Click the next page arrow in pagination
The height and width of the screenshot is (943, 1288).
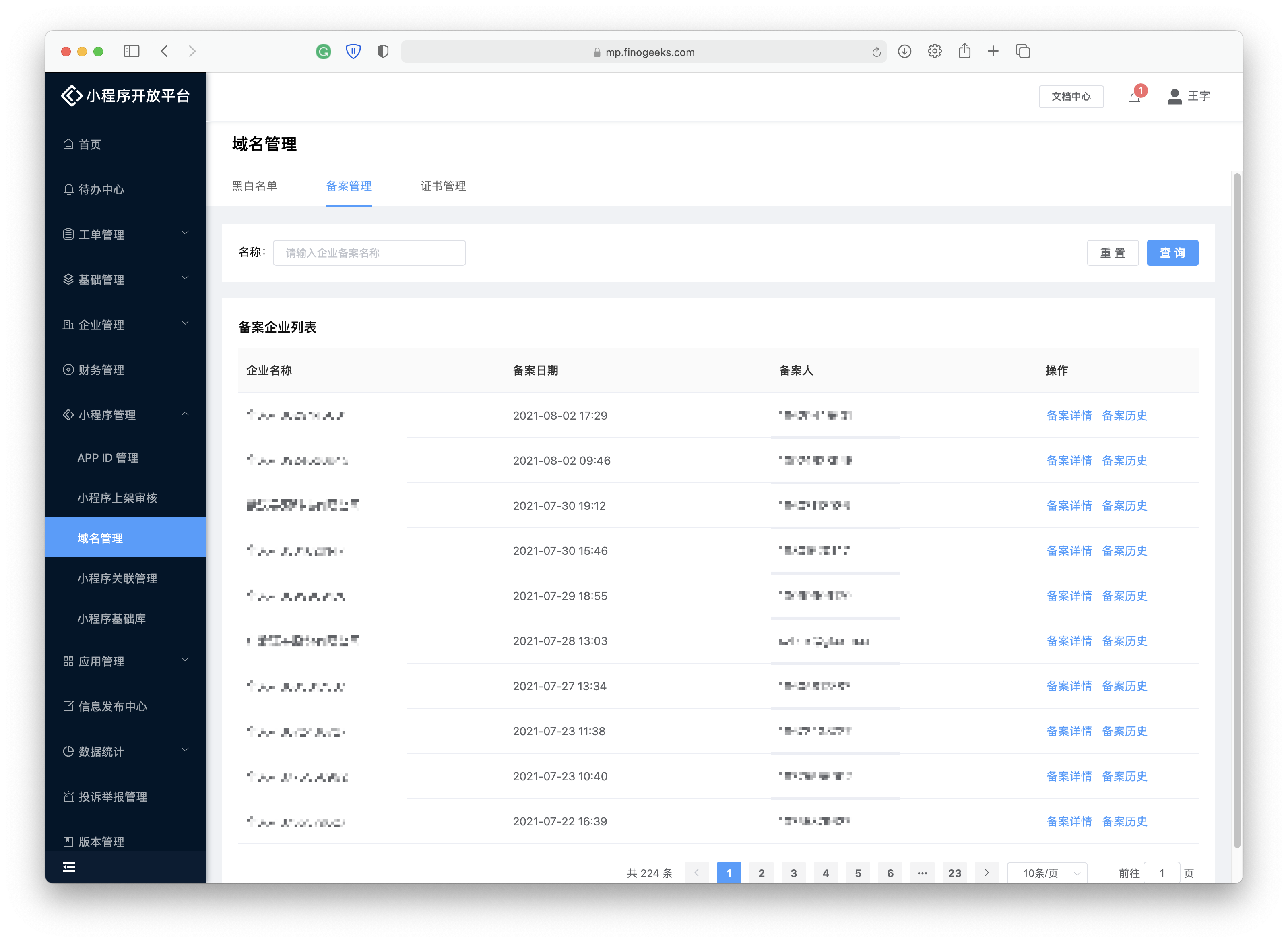987,873
